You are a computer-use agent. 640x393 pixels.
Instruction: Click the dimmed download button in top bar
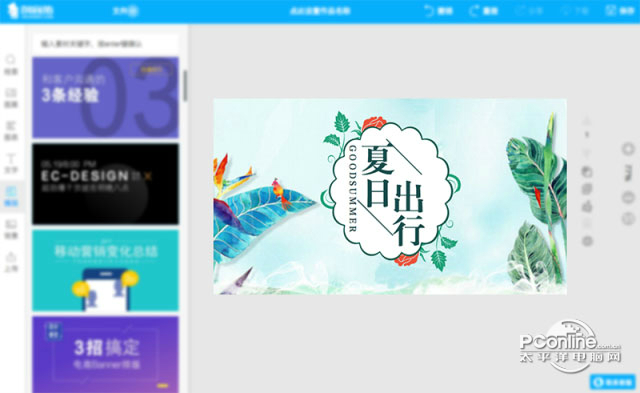coord(574,11)
